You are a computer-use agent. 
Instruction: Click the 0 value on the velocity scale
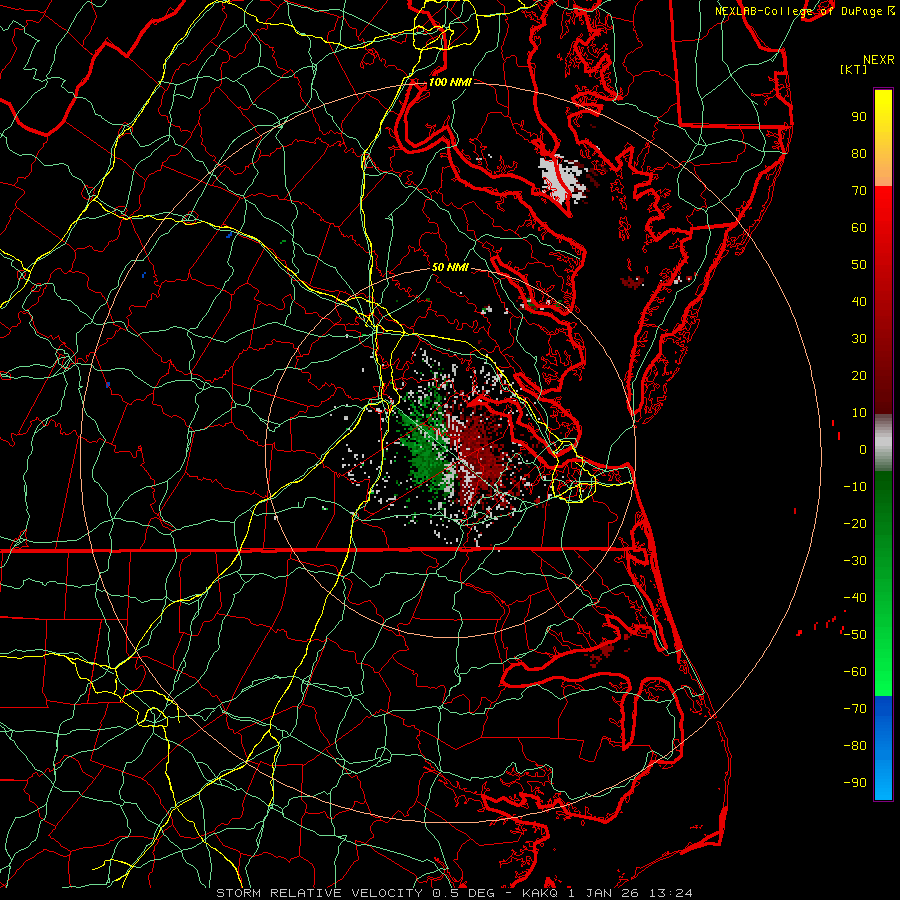[x=863, y=450]
